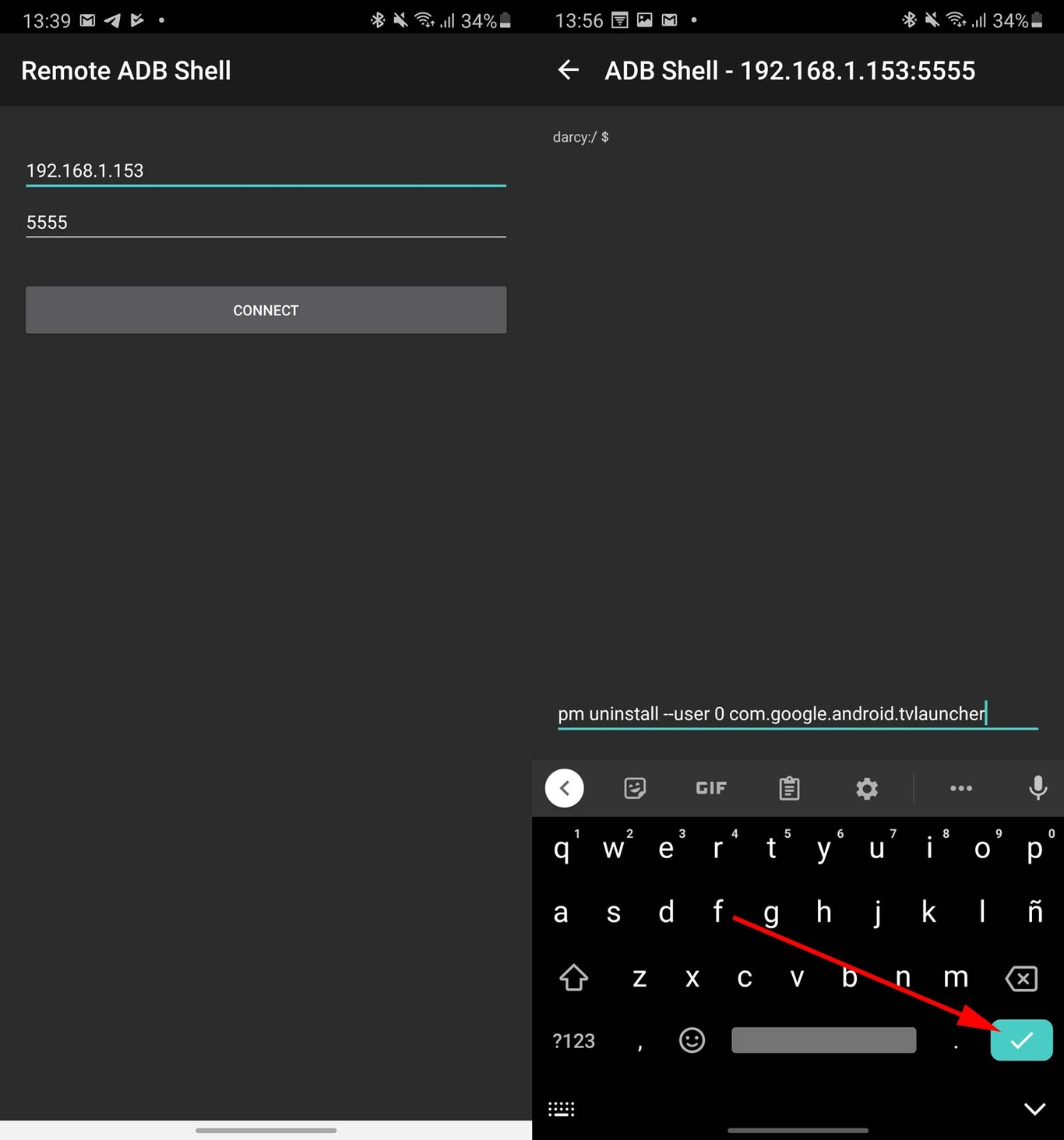Open the keyboard clipboard manager
Image resolution: width=1064 pixels, height=1140 pixels.
(x=788, y=788)
